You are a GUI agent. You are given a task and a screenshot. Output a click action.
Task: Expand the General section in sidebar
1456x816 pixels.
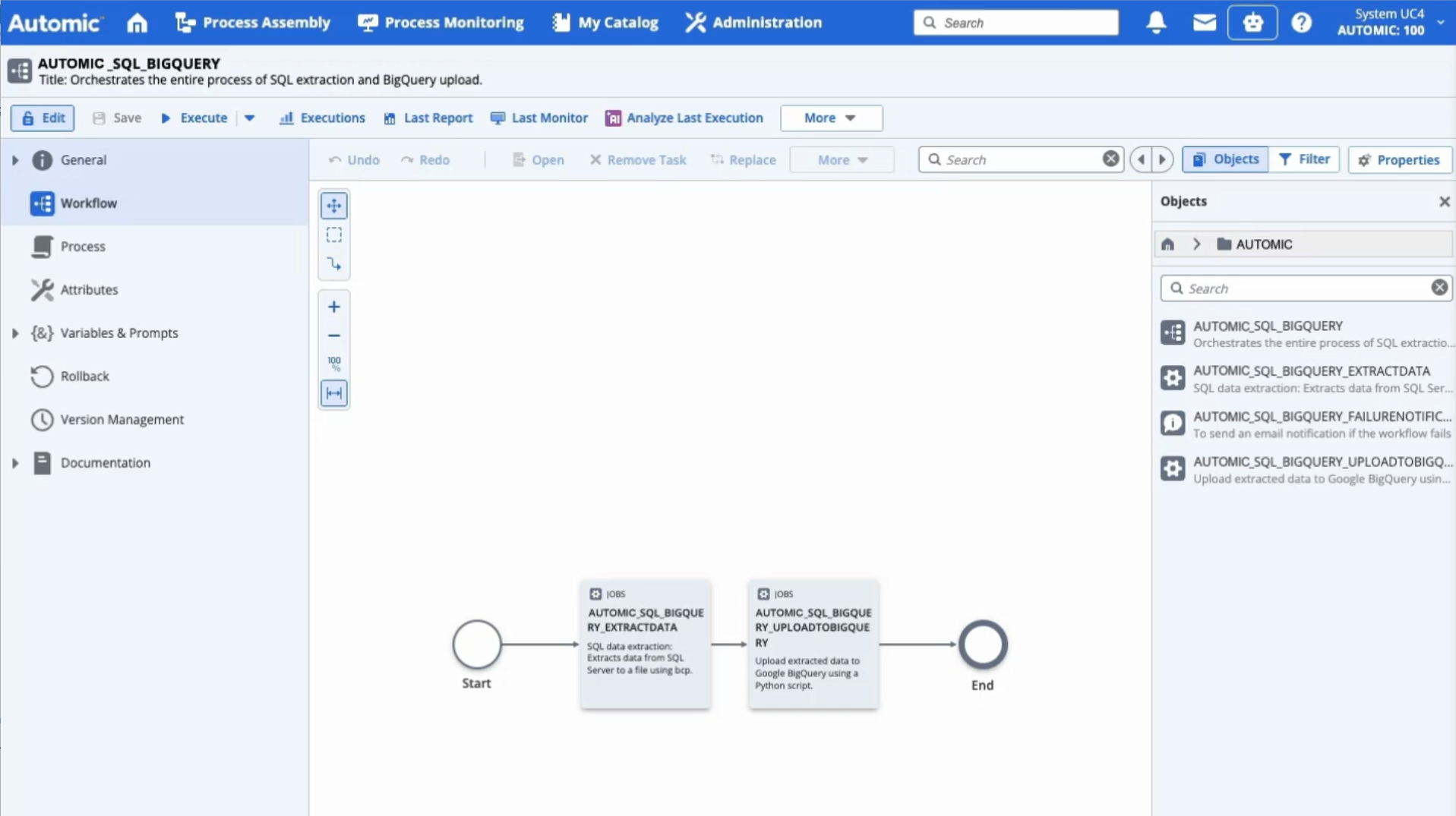[15, 160]
